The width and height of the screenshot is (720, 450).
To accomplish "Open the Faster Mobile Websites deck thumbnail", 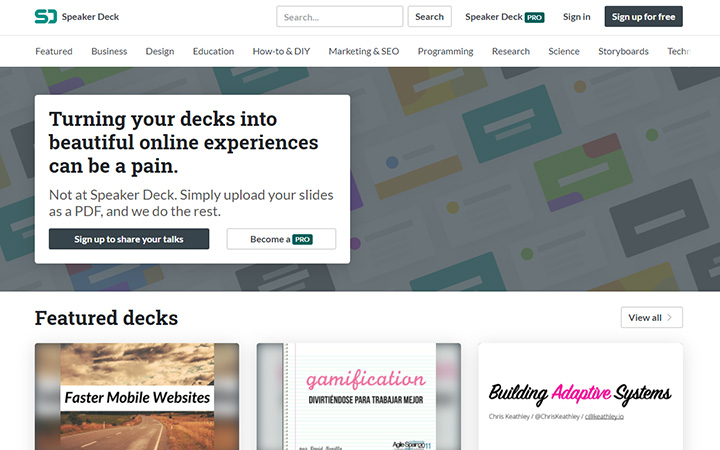I will tap(137, 397).
